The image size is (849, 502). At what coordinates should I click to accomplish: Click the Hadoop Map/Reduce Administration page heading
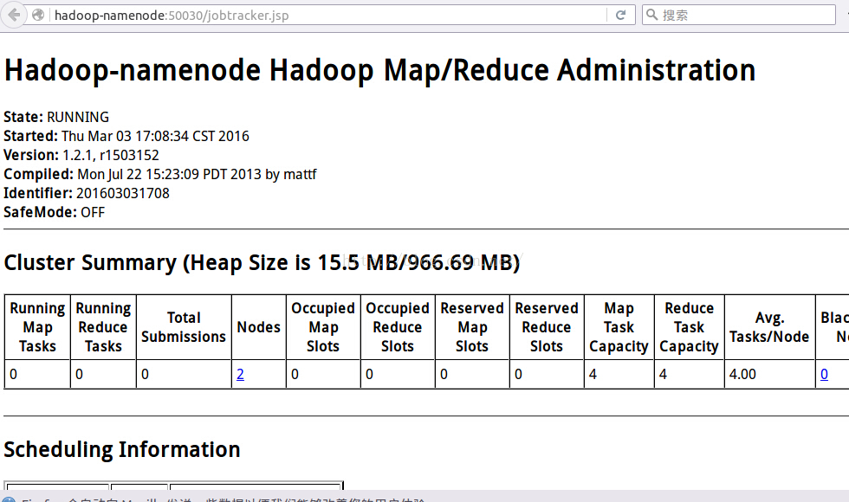pyautogui.click(x=379, y=71)
